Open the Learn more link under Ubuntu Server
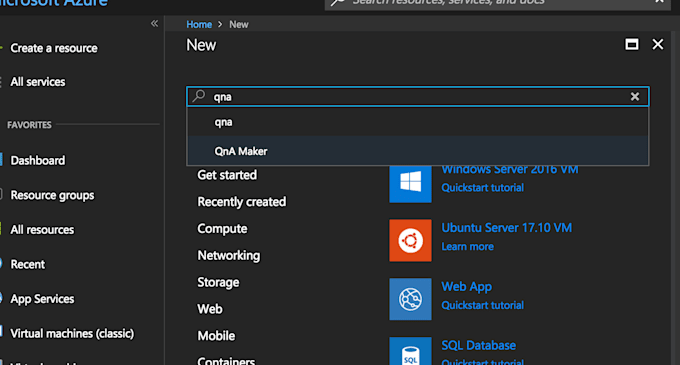 (468, 247)
